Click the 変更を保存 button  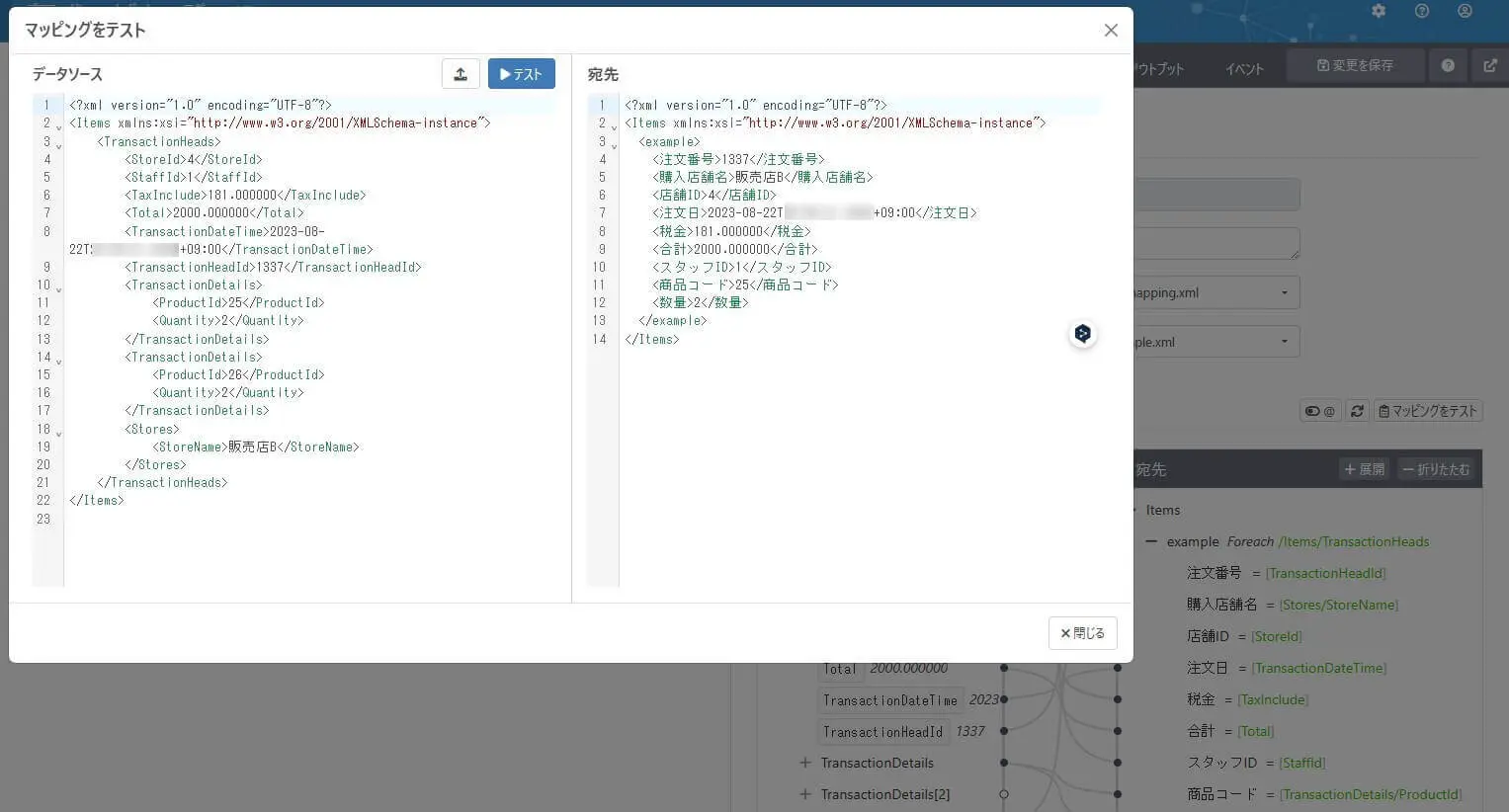1355,64
